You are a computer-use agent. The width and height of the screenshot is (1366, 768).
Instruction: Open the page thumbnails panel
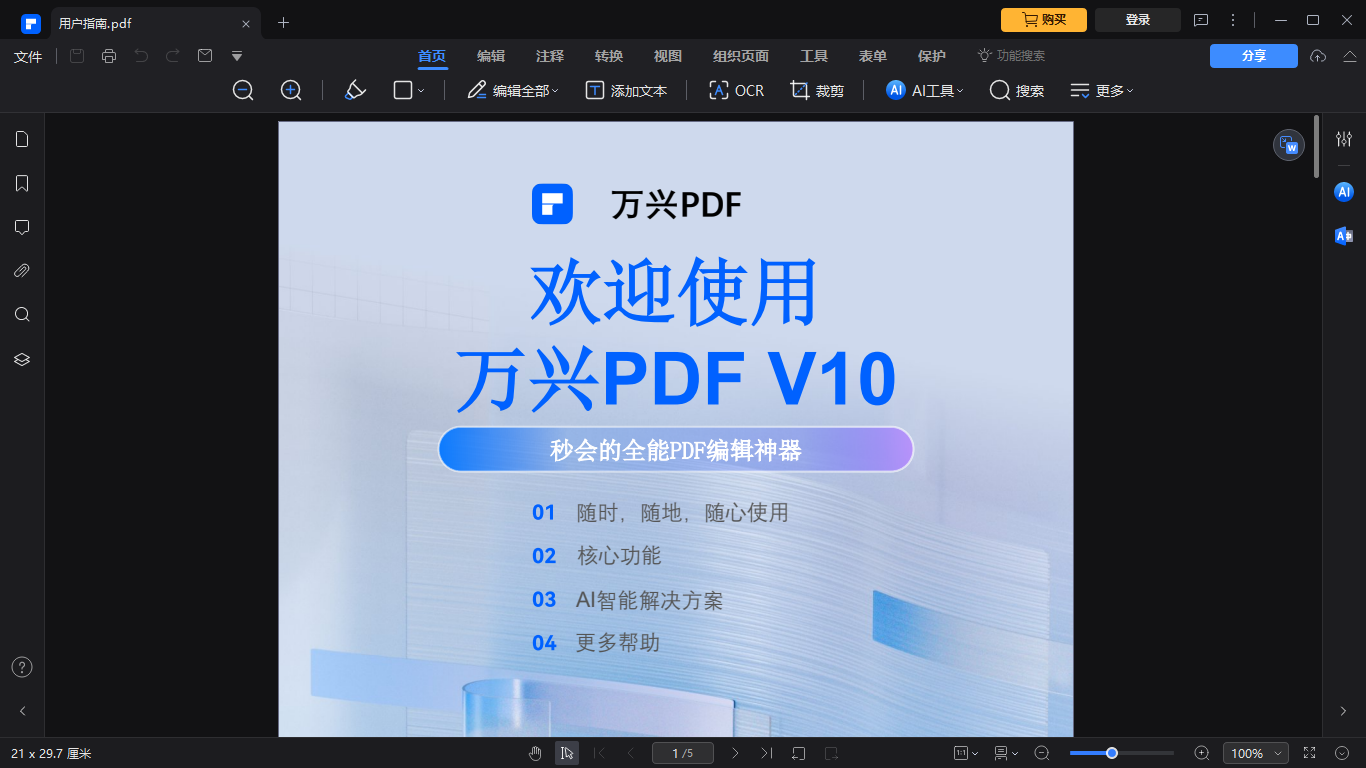coord(21,138)
